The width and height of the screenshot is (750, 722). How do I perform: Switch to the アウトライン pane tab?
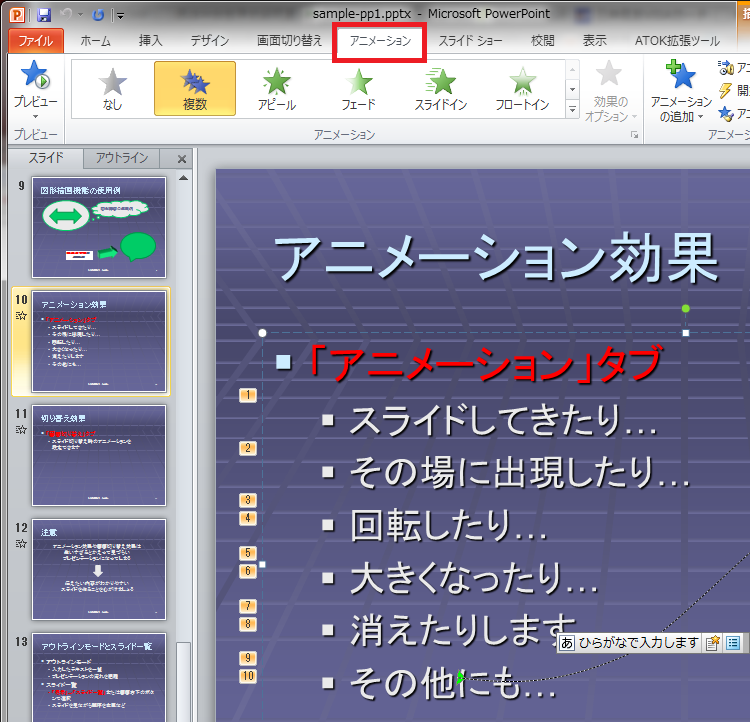pyautogui.click(x=122, y=158)
